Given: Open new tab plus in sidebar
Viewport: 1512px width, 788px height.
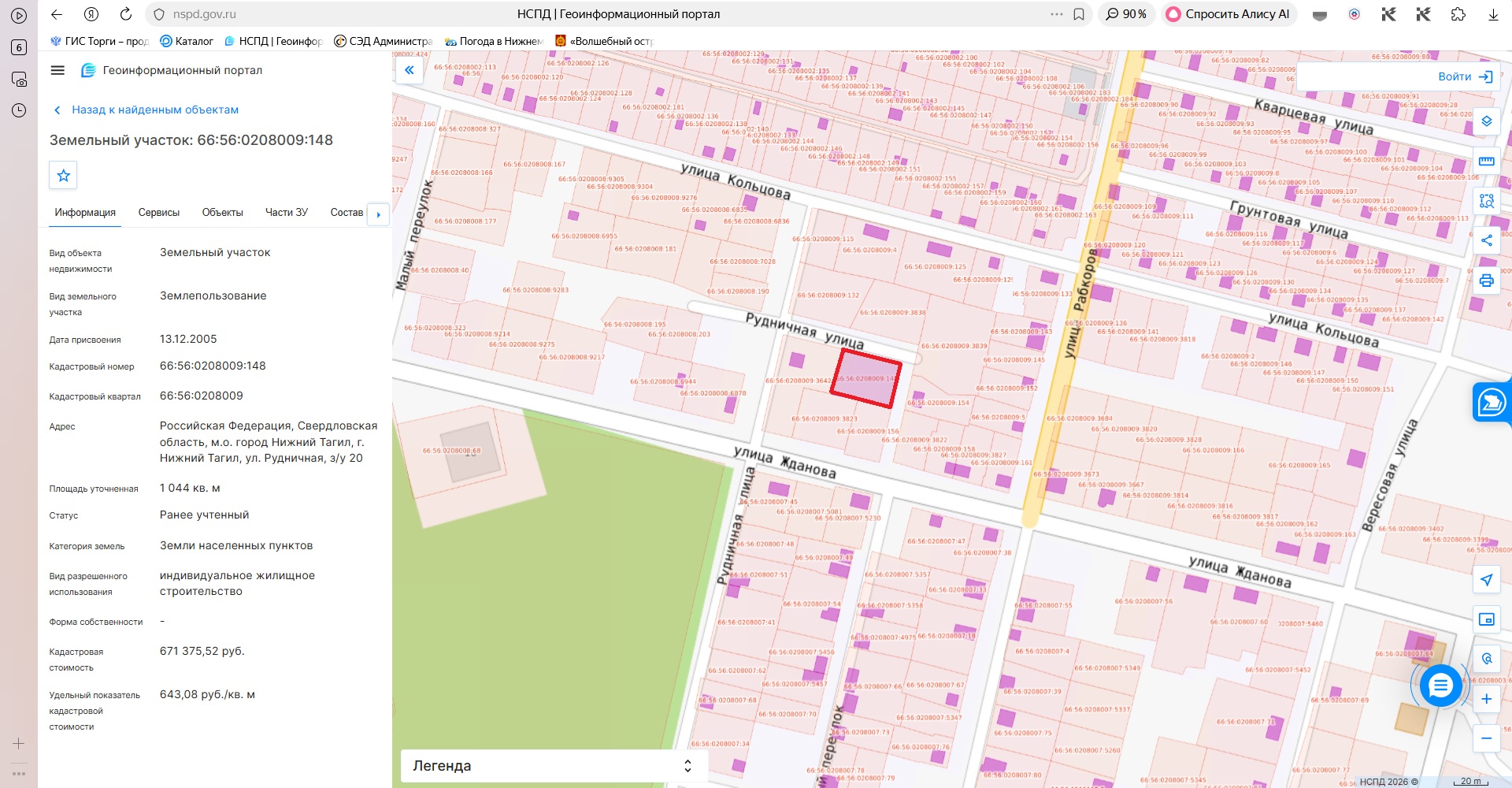Looking at the screenshot, I should tap(19, 743).
